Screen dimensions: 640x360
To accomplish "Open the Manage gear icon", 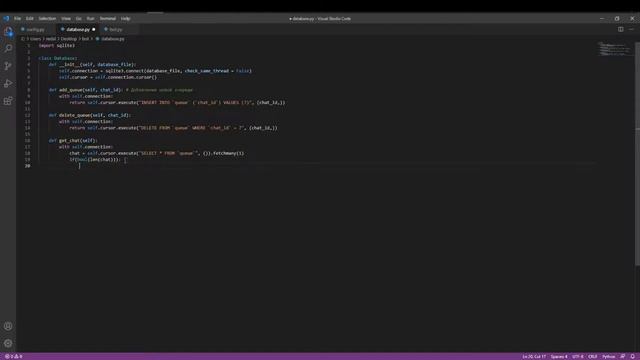I will tap(8, 343).
